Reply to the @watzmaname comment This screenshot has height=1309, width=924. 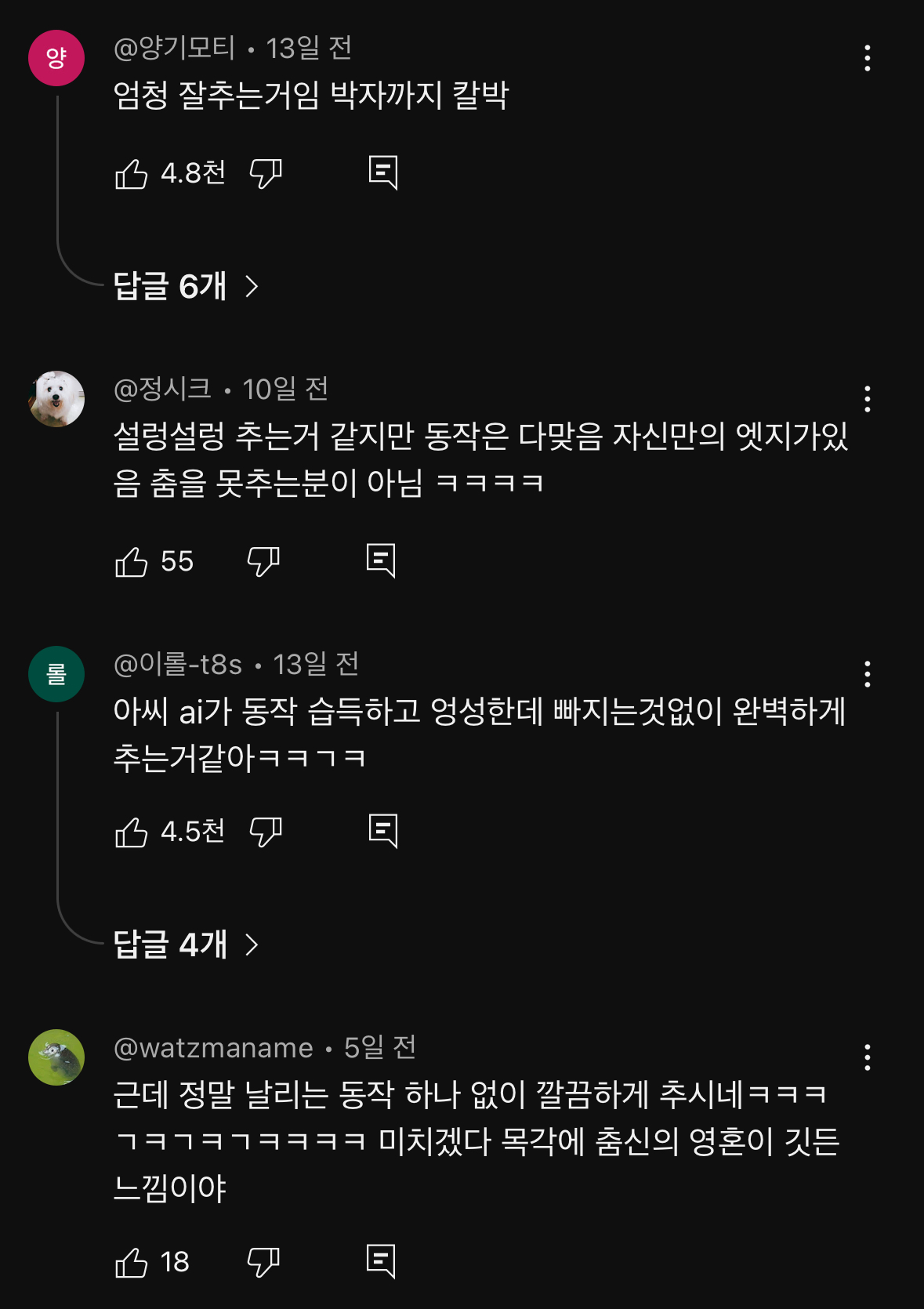click(x=381, y=1261)
